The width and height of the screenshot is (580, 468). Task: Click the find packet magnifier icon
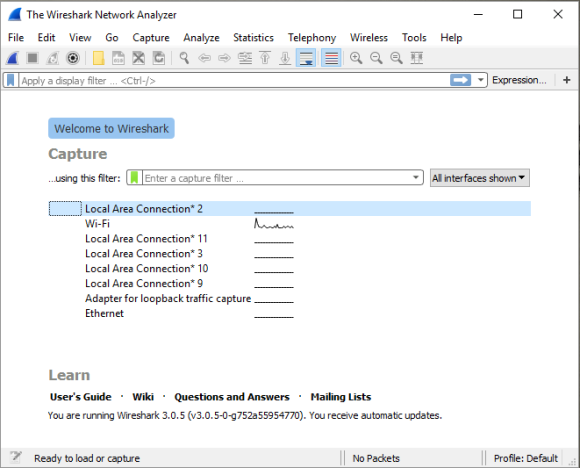pyautogui.click(x=184, y=58)
